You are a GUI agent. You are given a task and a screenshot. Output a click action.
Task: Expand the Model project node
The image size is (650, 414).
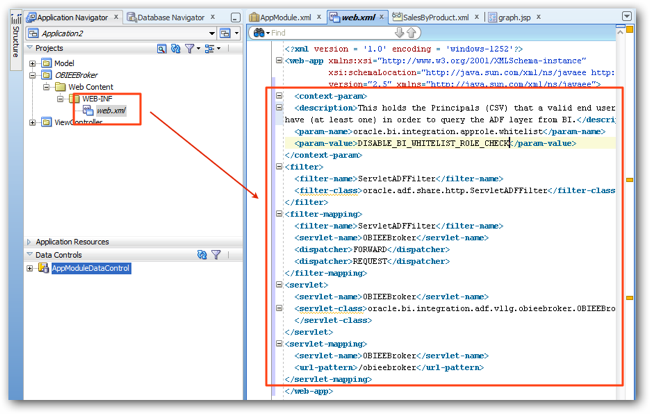click(32, 64)
